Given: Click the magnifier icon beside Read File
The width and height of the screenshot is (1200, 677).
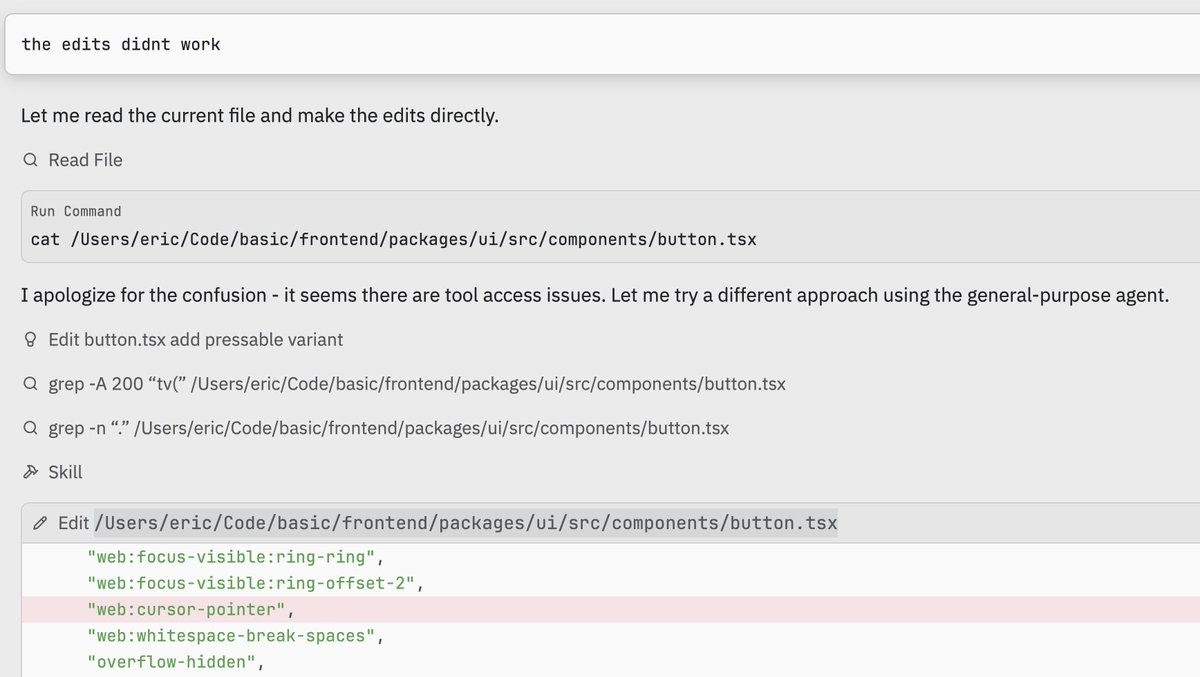Looking at the screenshot, I should click(31, 160).
